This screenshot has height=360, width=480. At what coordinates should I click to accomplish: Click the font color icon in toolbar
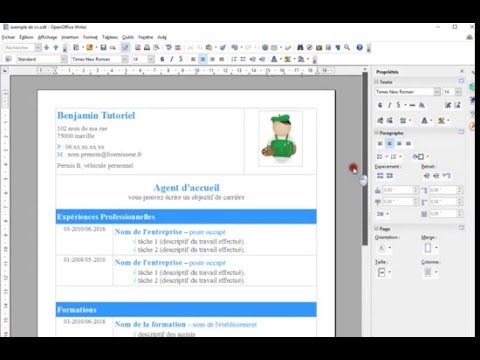(x=274, y=59)
